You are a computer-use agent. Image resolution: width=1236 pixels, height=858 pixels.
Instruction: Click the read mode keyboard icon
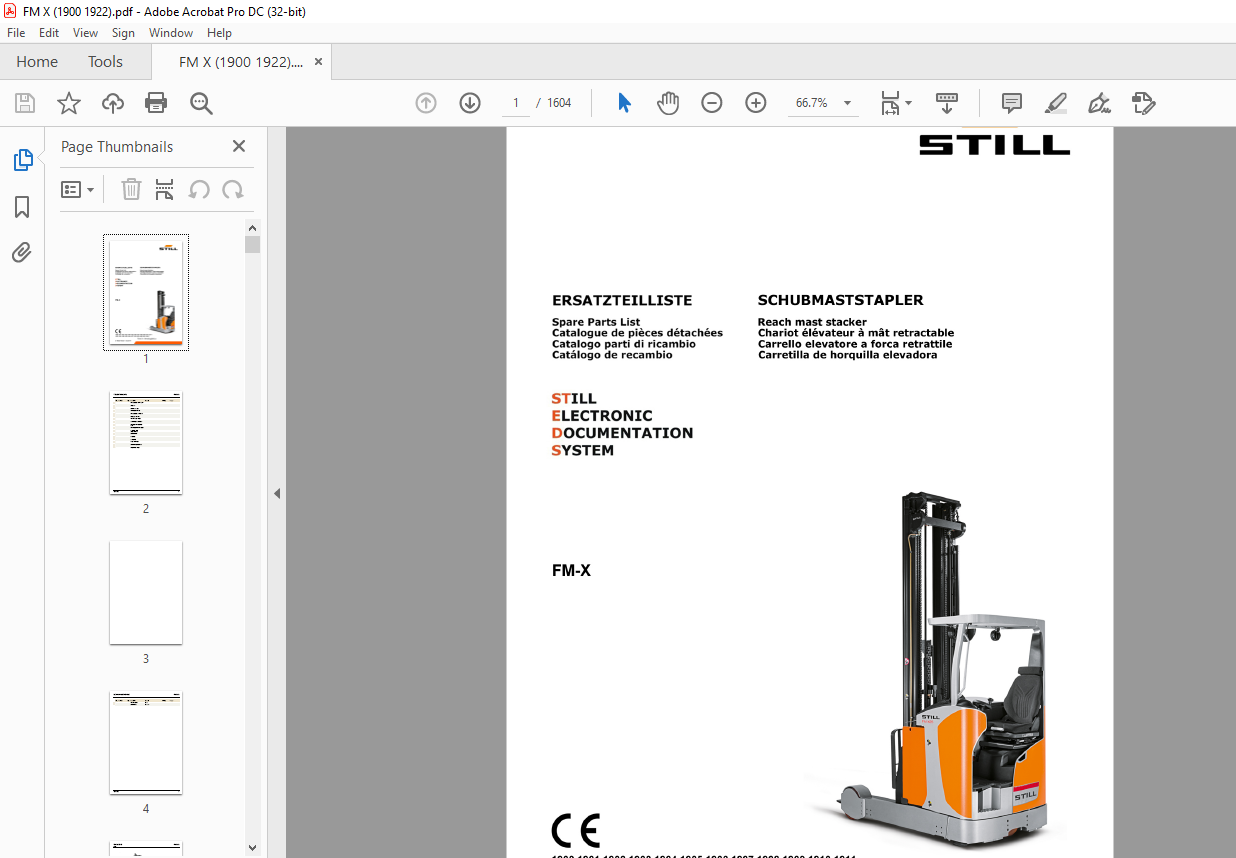[x=946, y=103]
